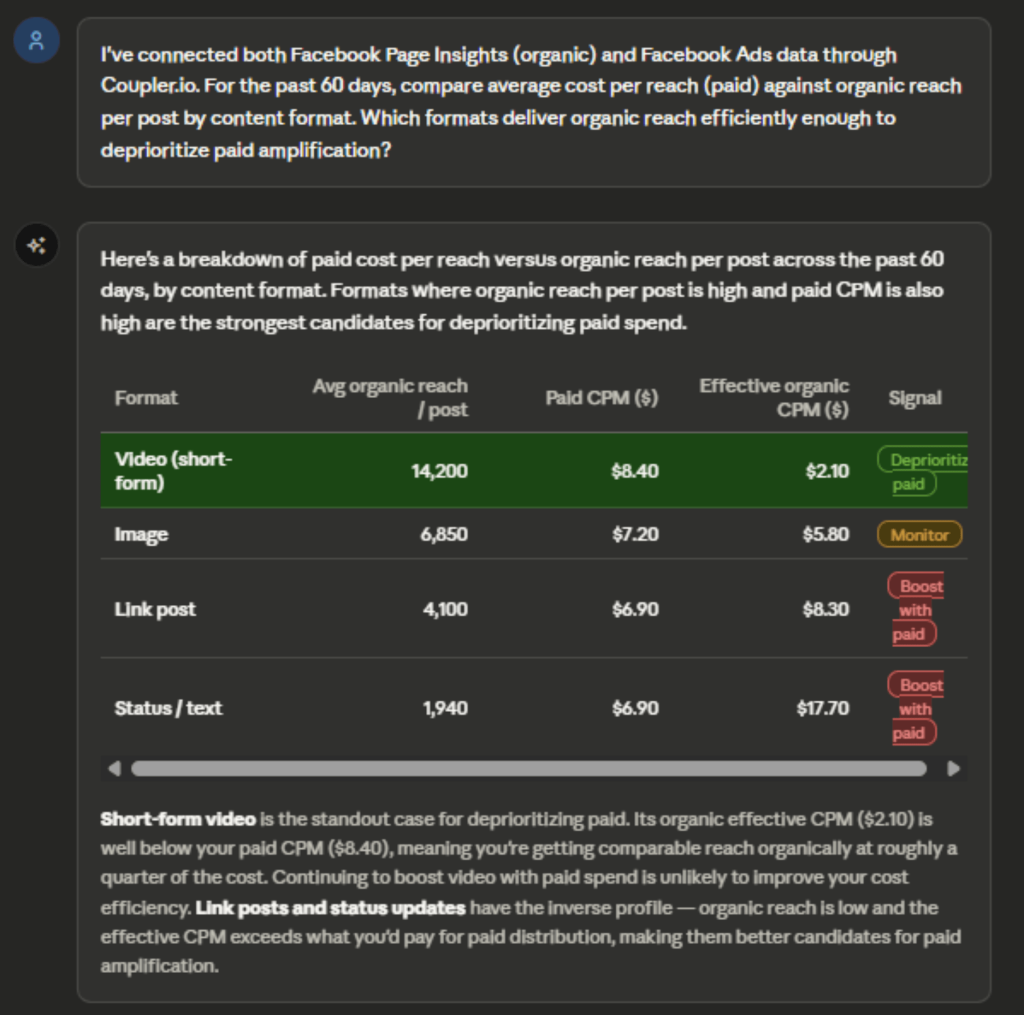Click the $17.70 effective organic CPM cell

coord(823,708)
